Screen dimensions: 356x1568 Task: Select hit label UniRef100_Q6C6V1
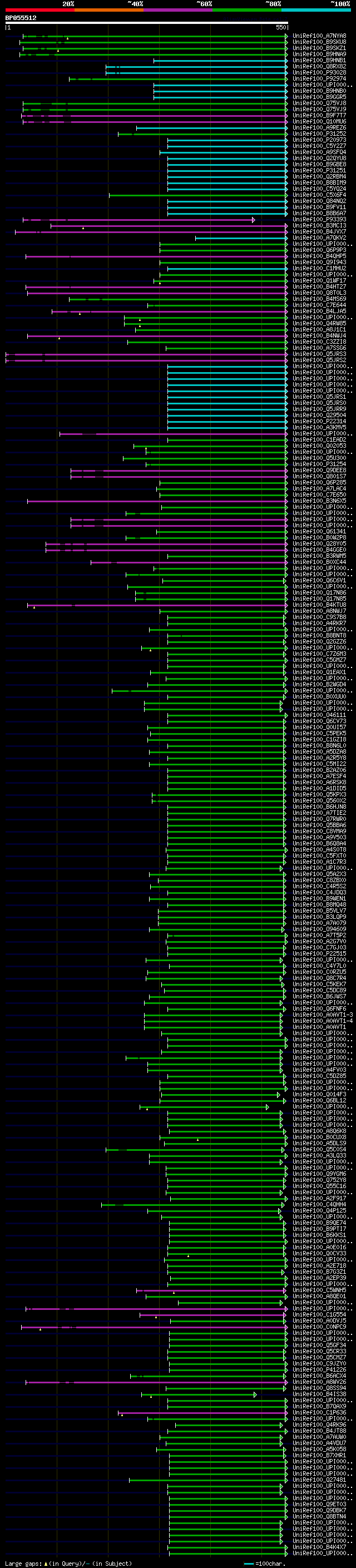click(x=319, y=580)
